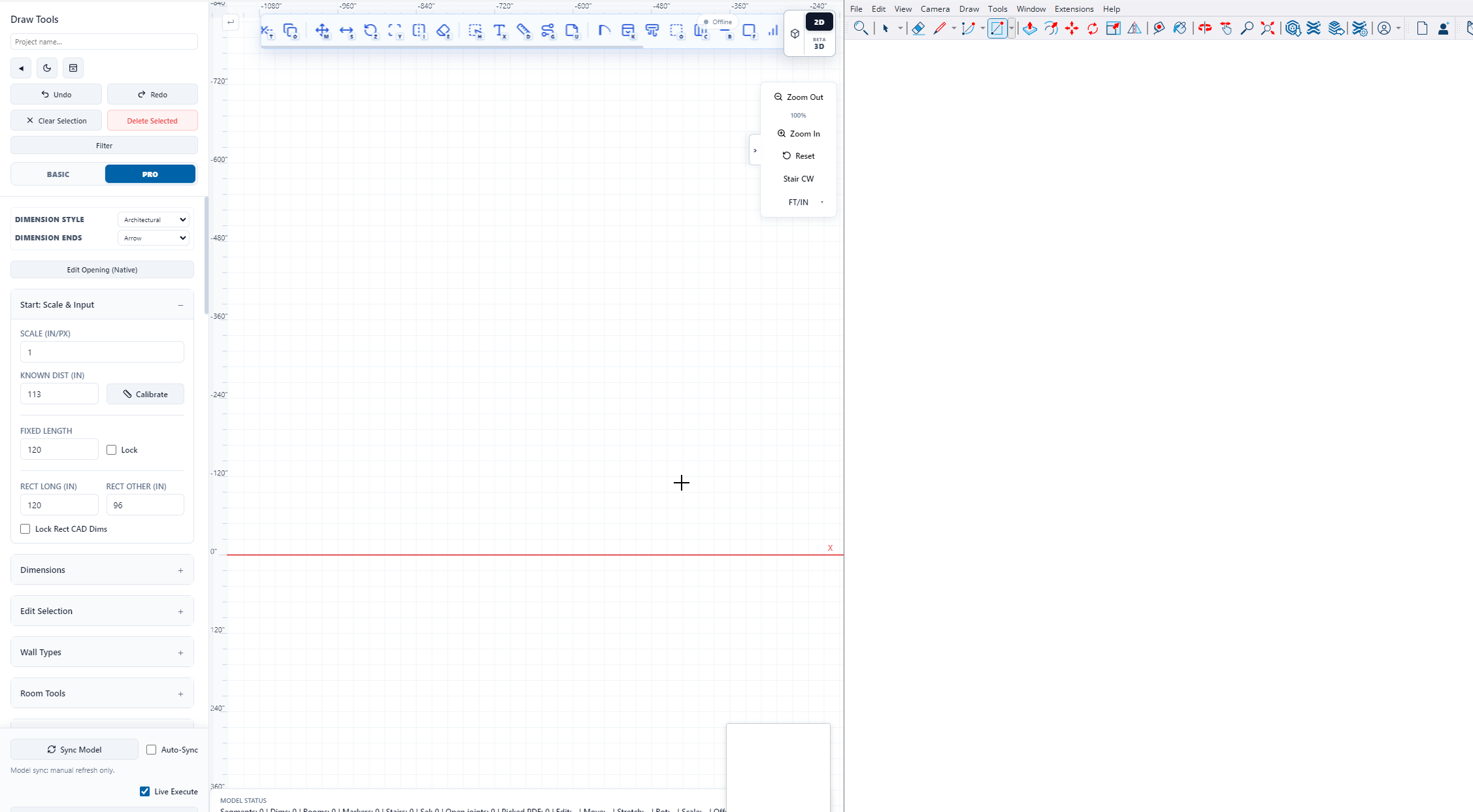Uncheck the Live Execute checkbox
This screenshot has width=1473, height=812.
(145, 791)
